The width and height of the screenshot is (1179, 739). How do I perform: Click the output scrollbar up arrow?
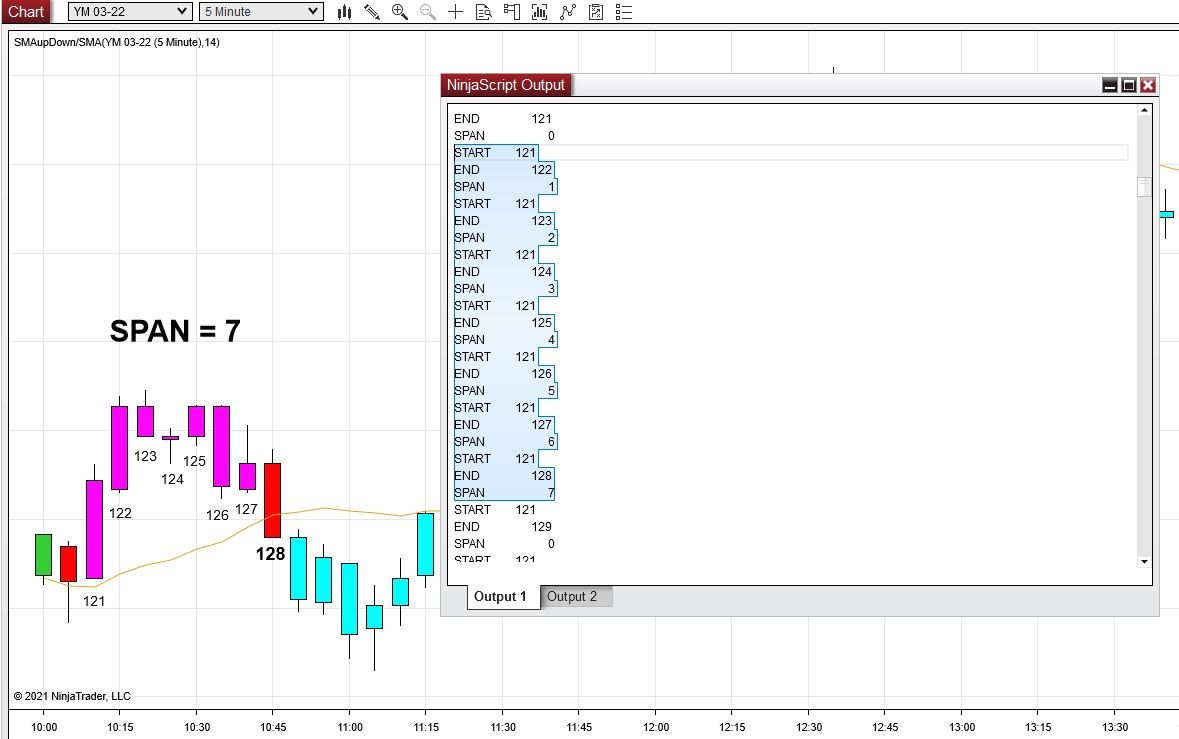coord(1144,111)
